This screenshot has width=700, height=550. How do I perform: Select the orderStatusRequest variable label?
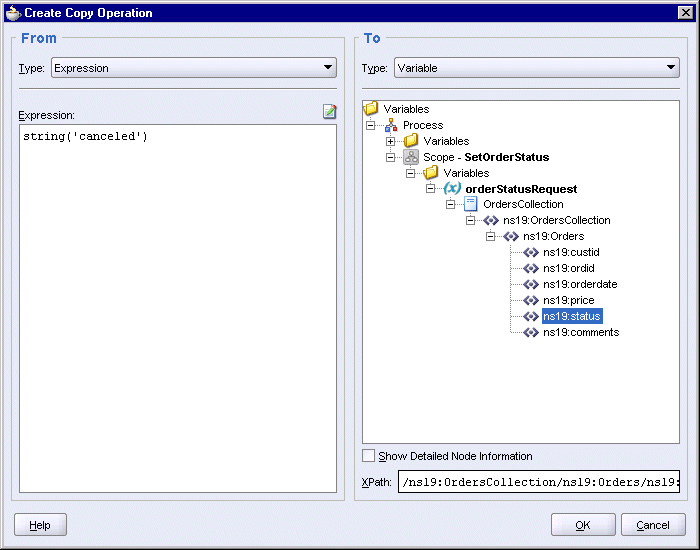pos(521,189)
